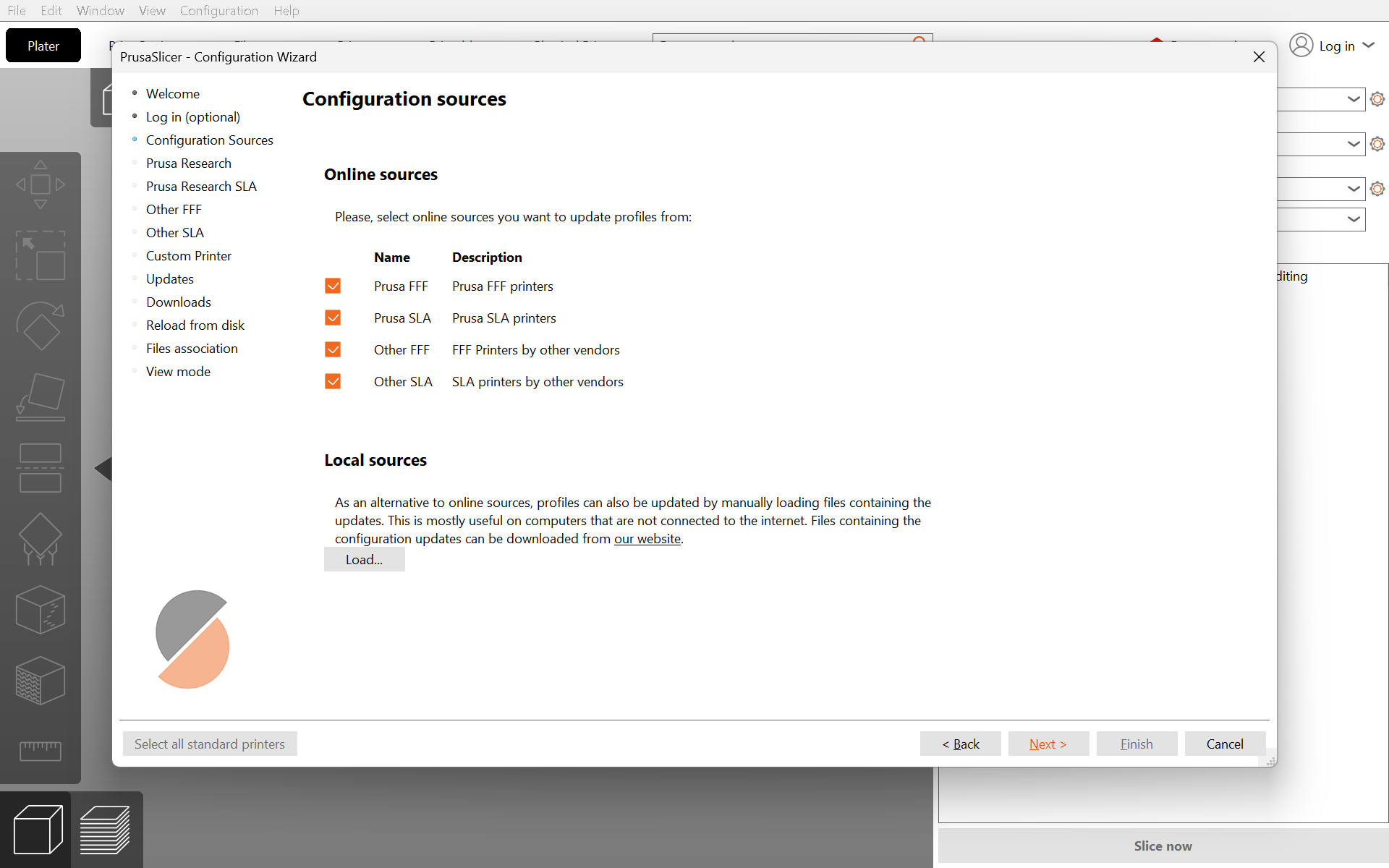Open the File menu
The image size is (1389, 868).
[17, 10]
